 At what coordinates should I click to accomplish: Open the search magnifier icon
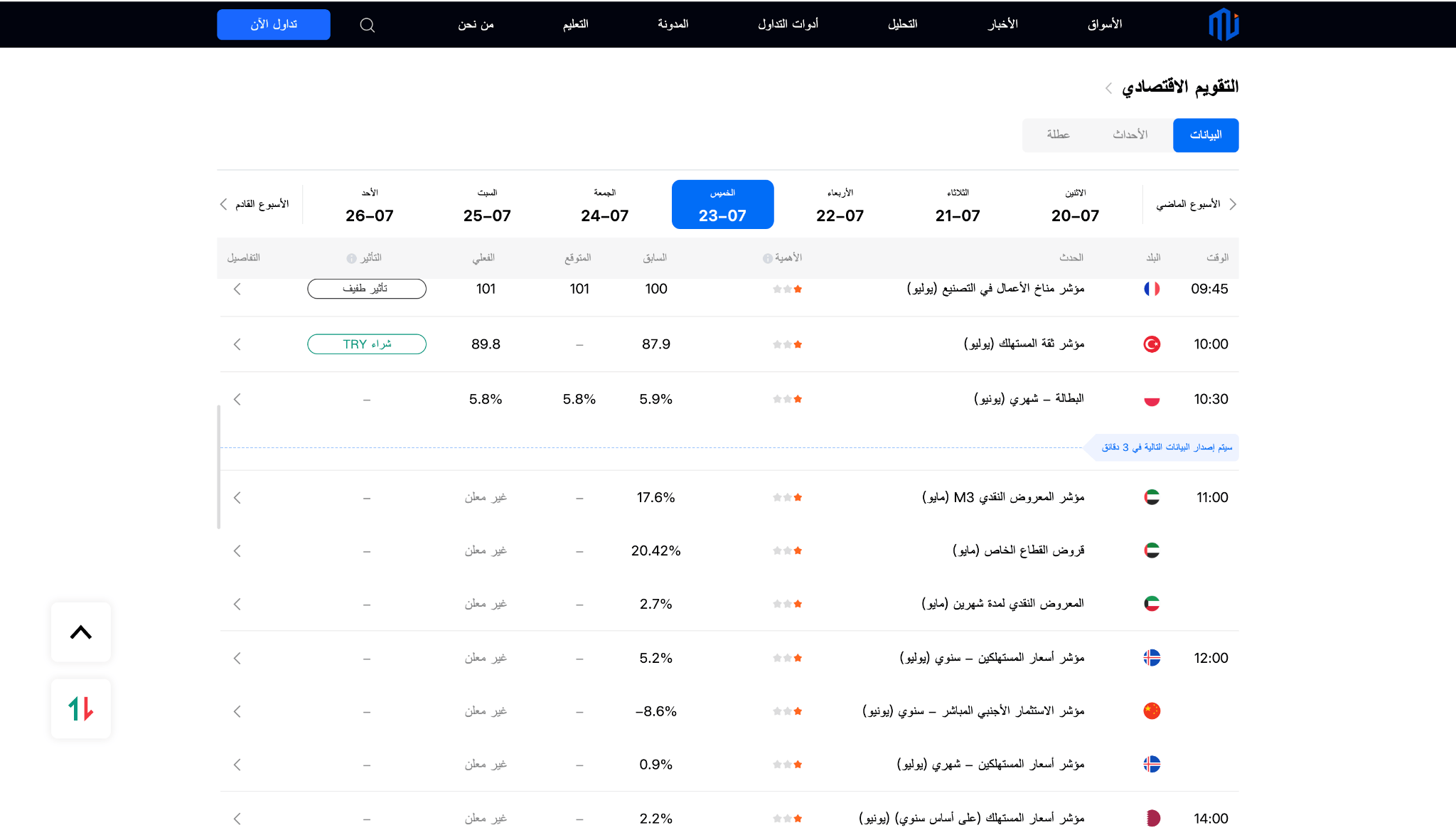(367, 25)
